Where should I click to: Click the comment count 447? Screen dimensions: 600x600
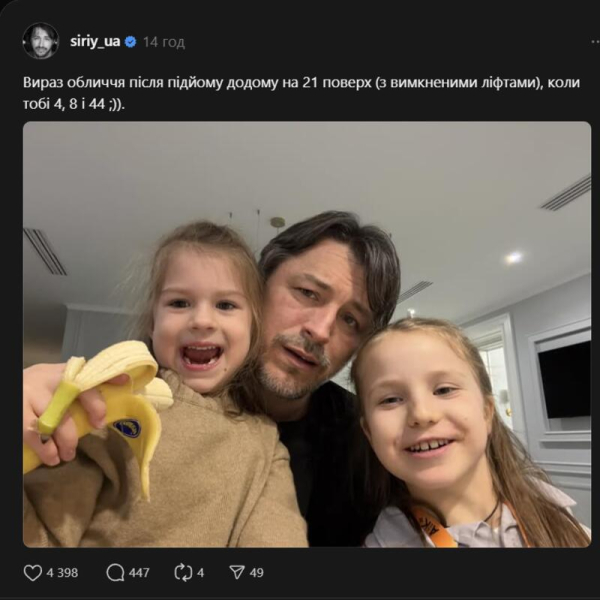click(x=139, y=573)
